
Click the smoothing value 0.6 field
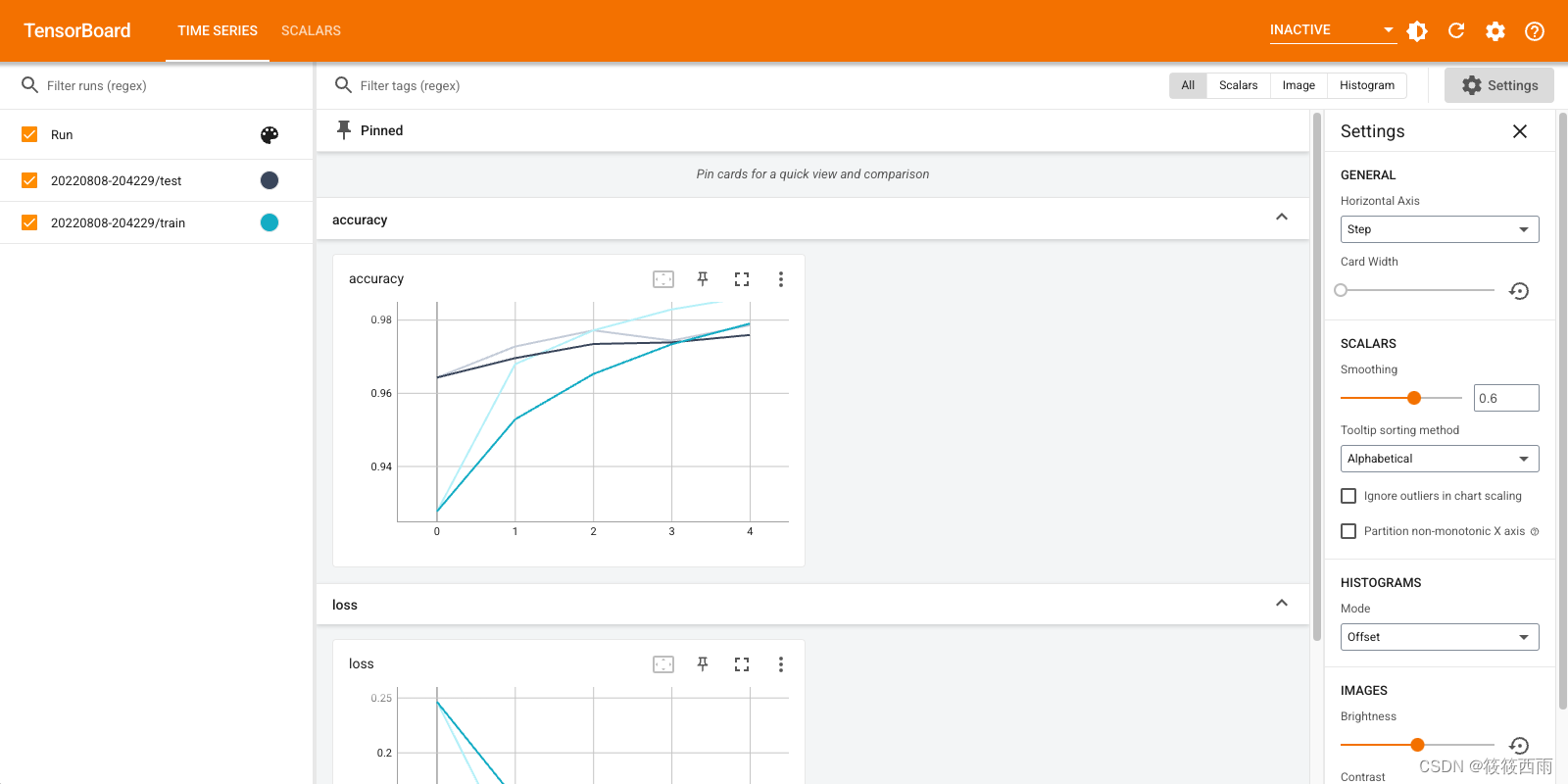[x=1506, y=398]
